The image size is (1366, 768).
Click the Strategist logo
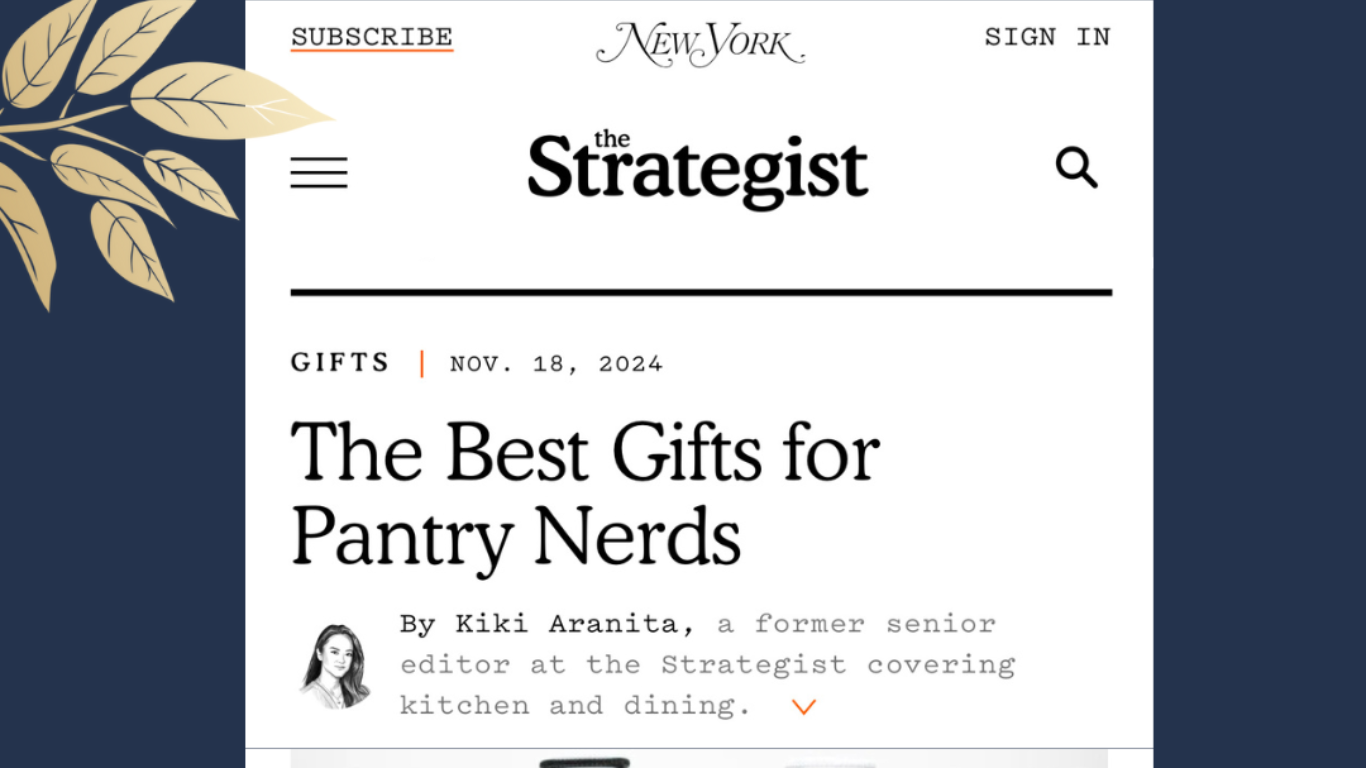point(698,171)
